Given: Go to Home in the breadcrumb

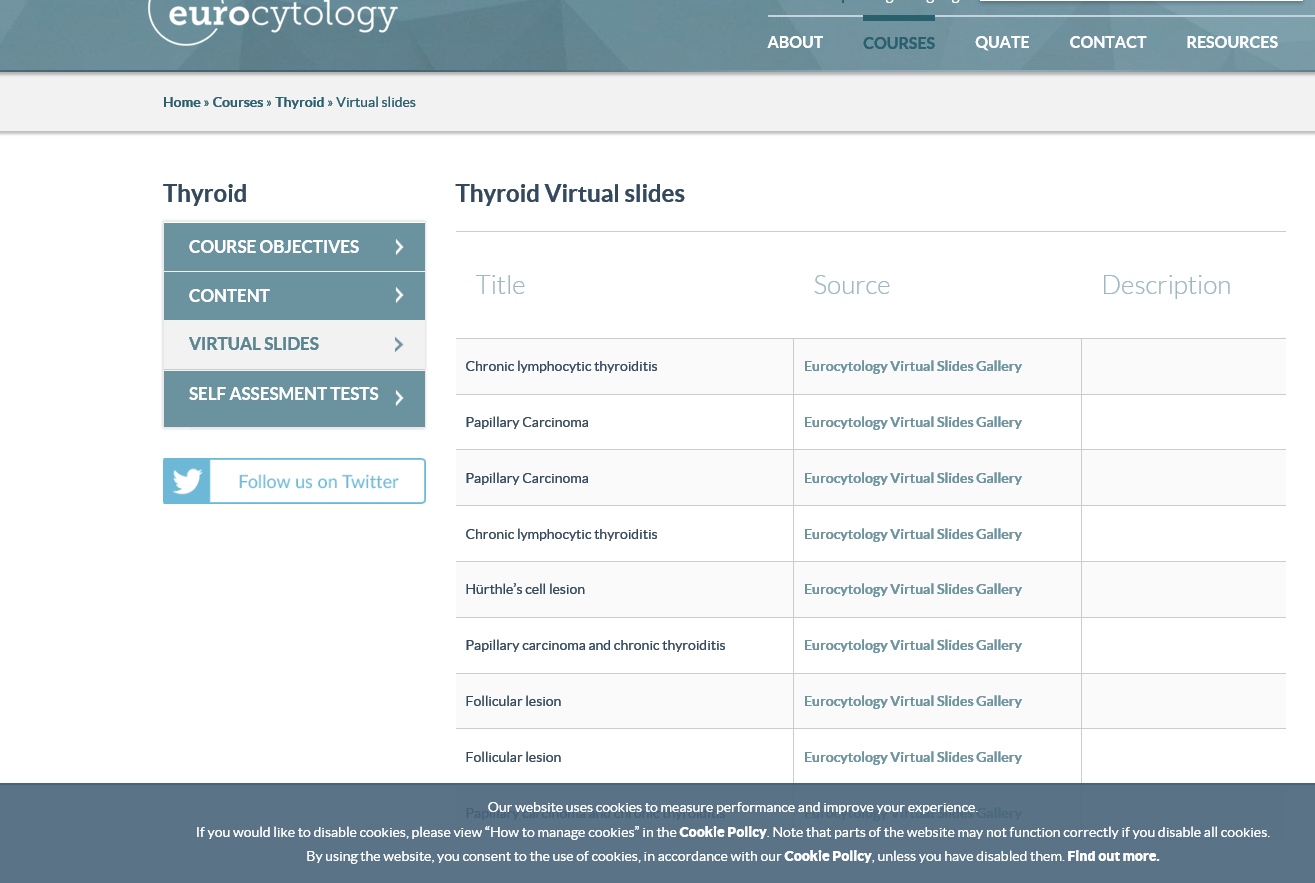Looking at the screenshot, I should click(x=182, y=102).
